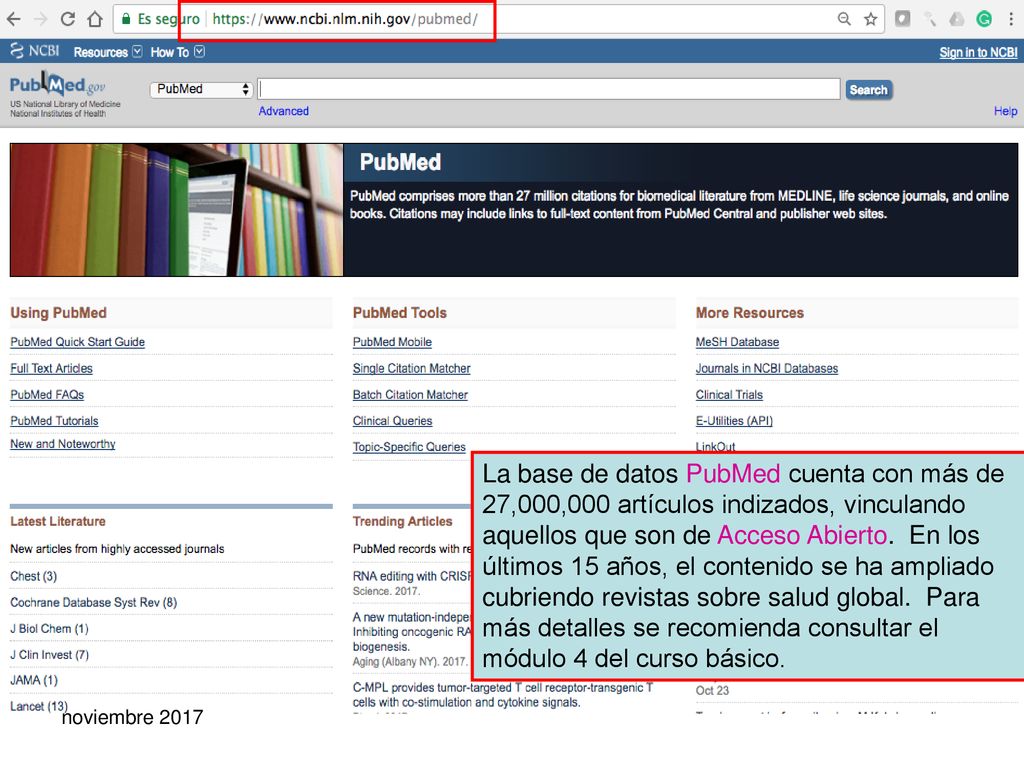
Task: Click Sign in to NCBI
Action: tap(978, 52)
